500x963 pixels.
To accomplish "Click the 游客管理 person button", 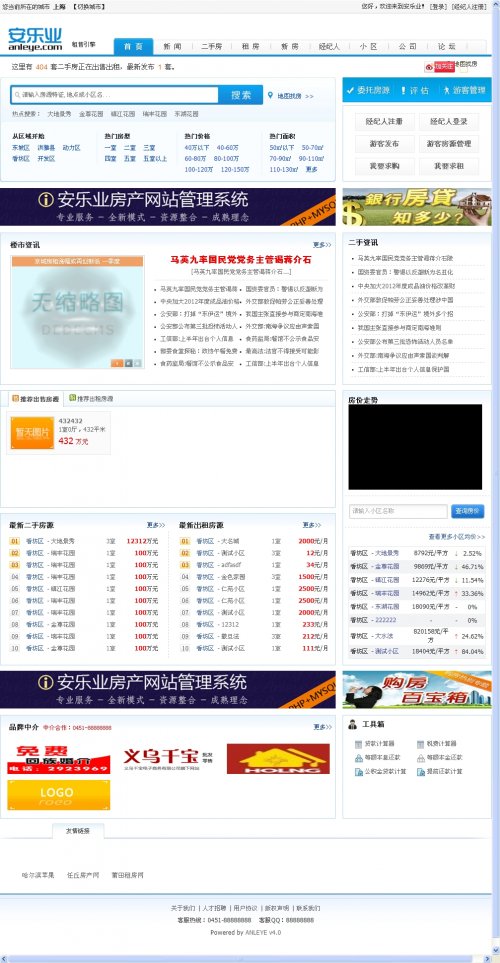I will click(464, 90).
